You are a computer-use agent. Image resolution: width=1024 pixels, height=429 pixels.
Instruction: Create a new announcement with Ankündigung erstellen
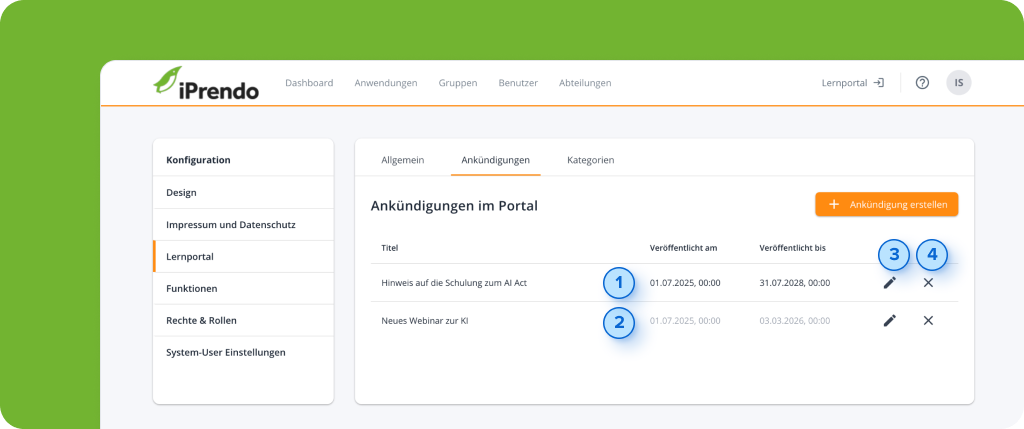[x=887, y=204]
